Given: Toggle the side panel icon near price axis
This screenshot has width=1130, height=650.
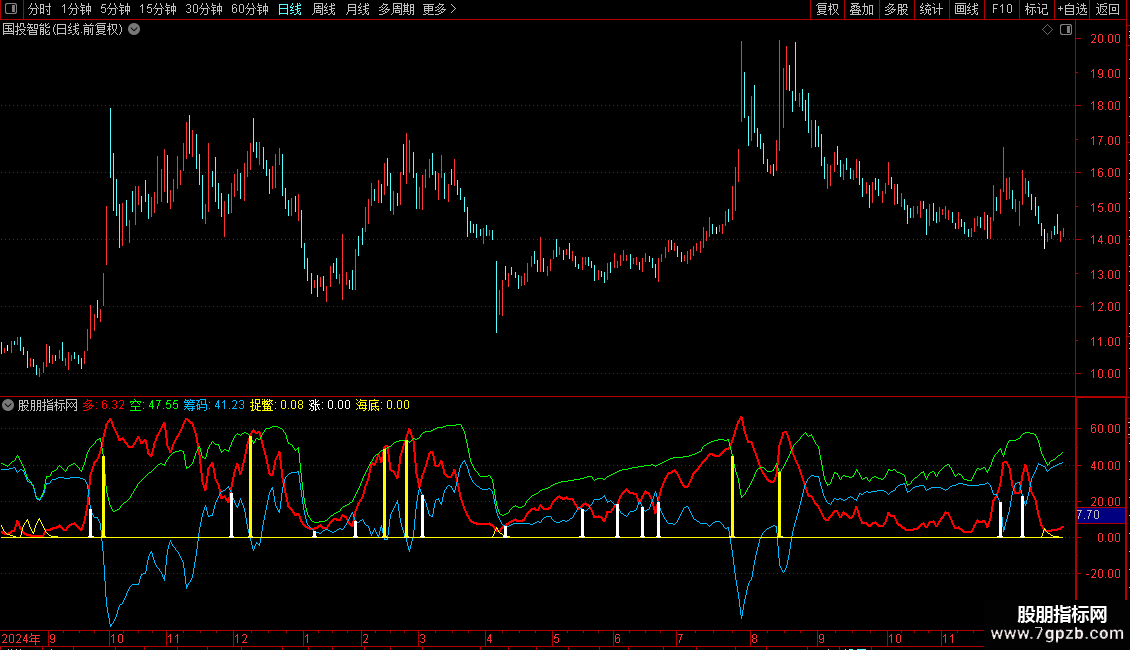Looking at the screenshot, I should click(1065, 30).
